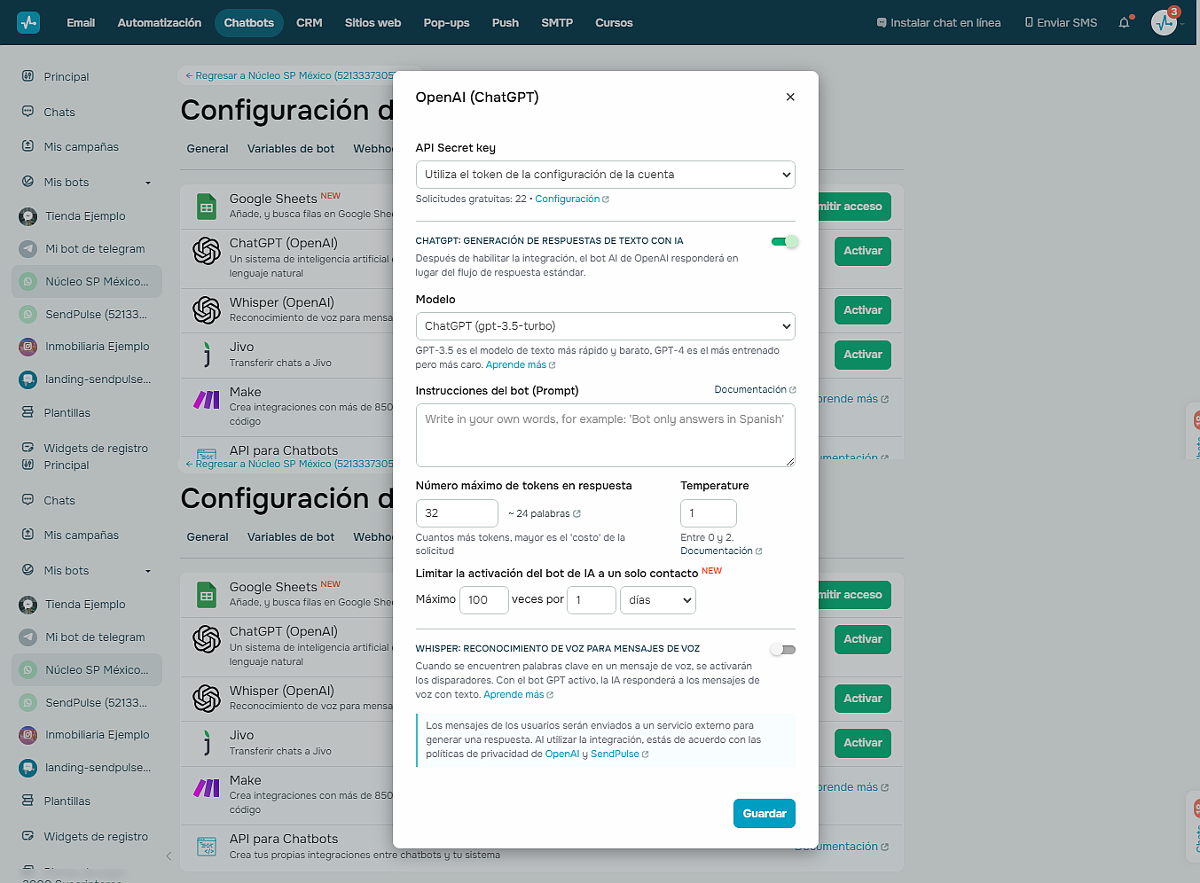Open the user avatar account menu
Screen dimensions: 1200x883
coord(1164,22)
